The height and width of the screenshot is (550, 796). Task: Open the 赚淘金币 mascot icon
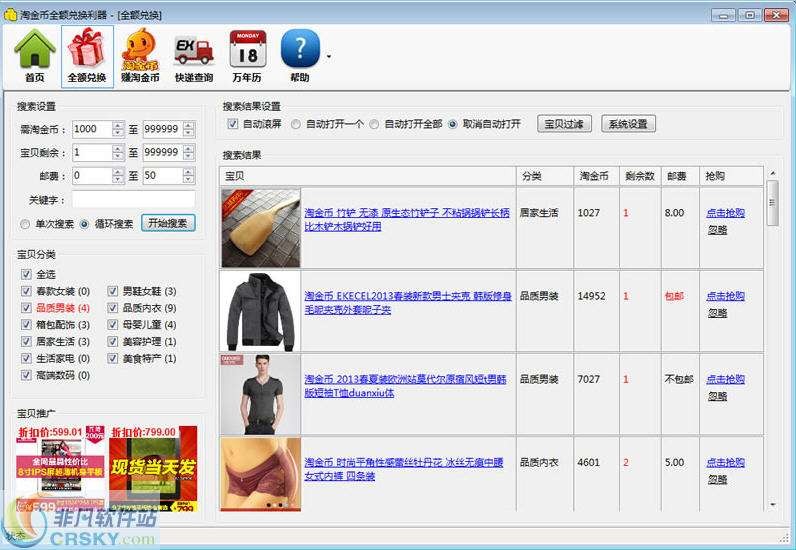click(x=140, y=56)
